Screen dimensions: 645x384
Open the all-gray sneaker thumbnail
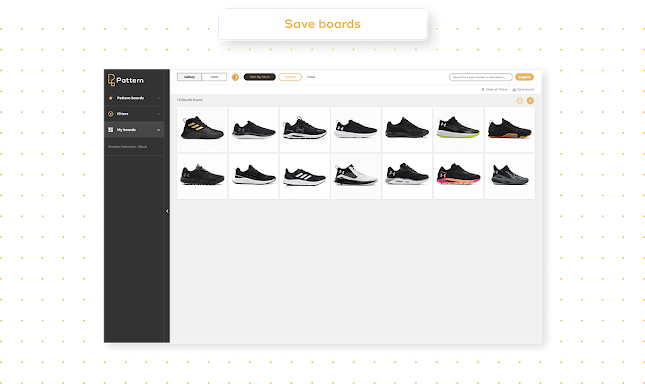pos(510,176)
